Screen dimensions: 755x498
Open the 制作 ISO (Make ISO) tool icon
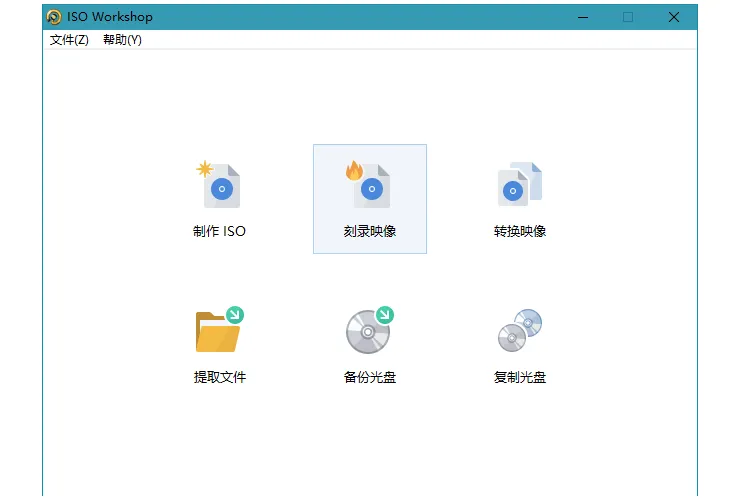(x=219, y=185)
